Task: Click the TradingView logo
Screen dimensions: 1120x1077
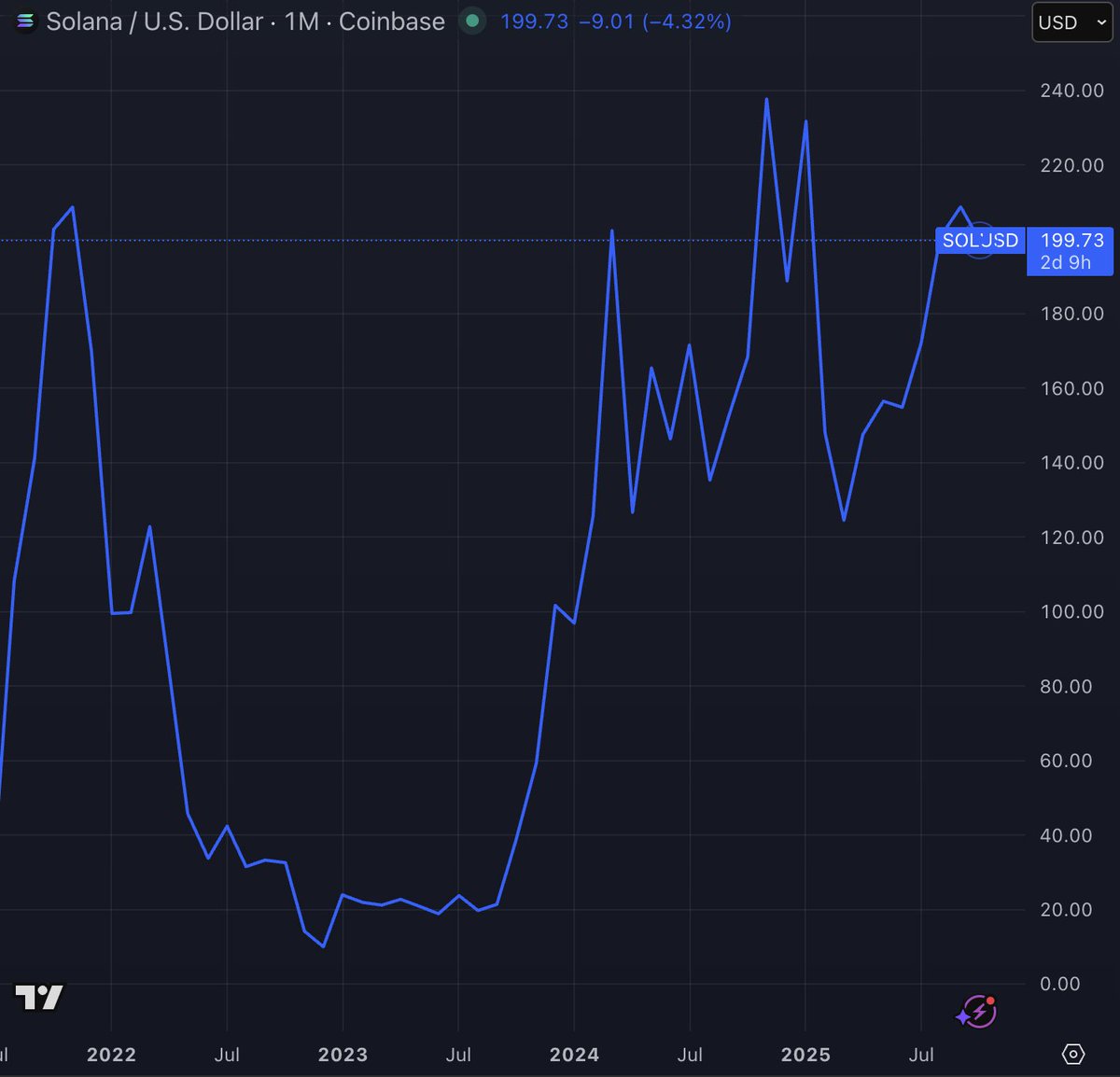Action: (x=39, y=998)
